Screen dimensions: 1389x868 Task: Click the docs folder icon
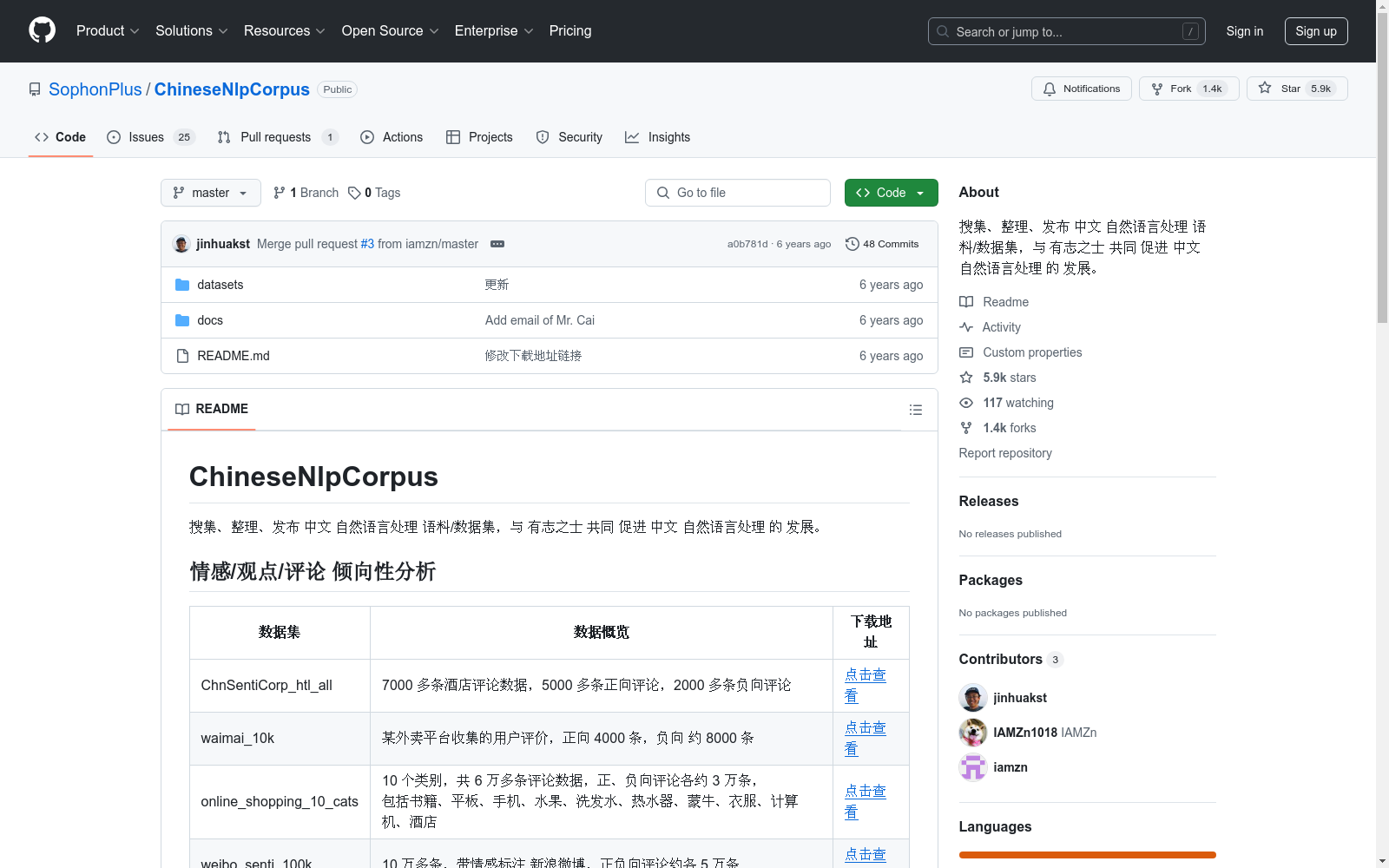[182, 320]
